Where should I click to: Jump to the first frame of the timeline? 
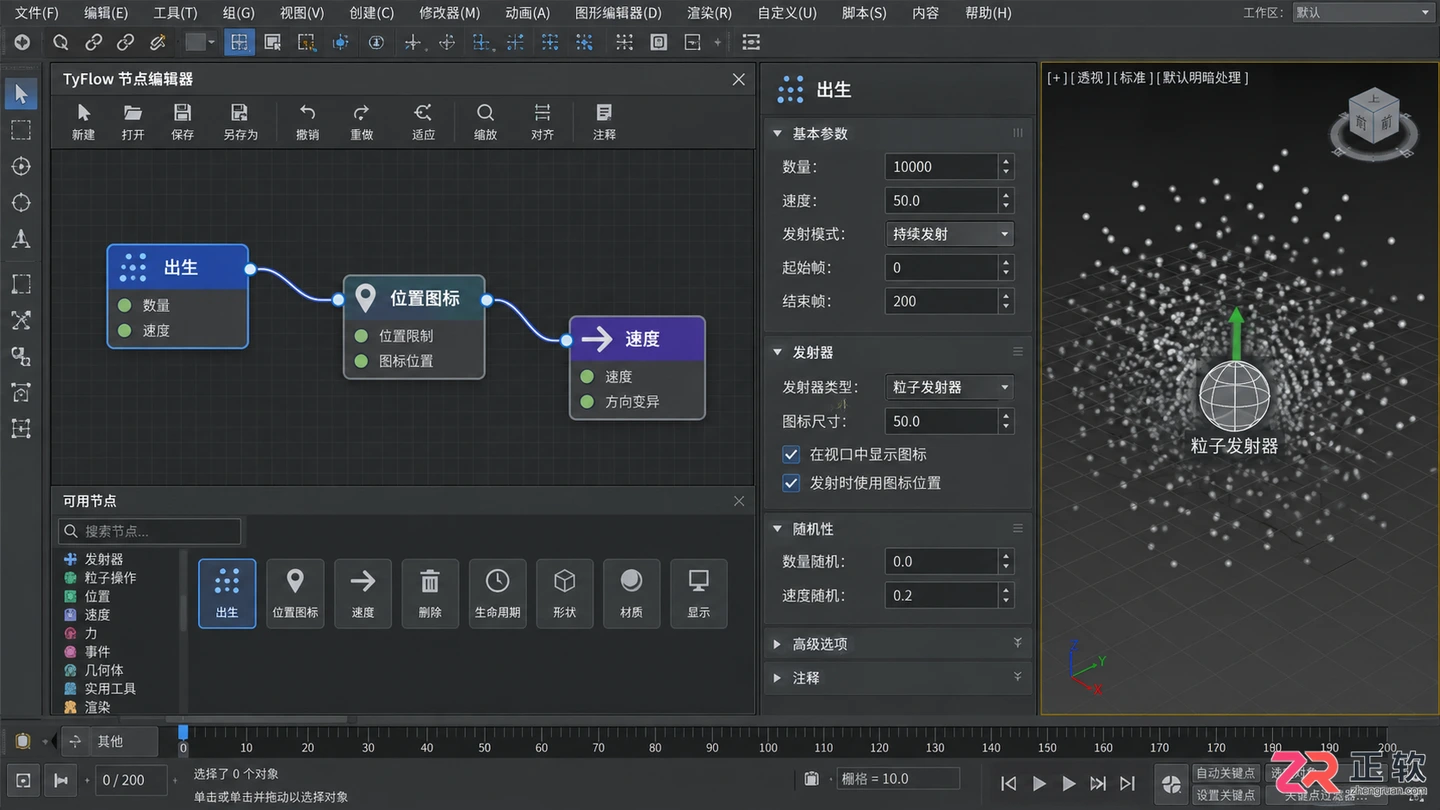coord(1009,783)
